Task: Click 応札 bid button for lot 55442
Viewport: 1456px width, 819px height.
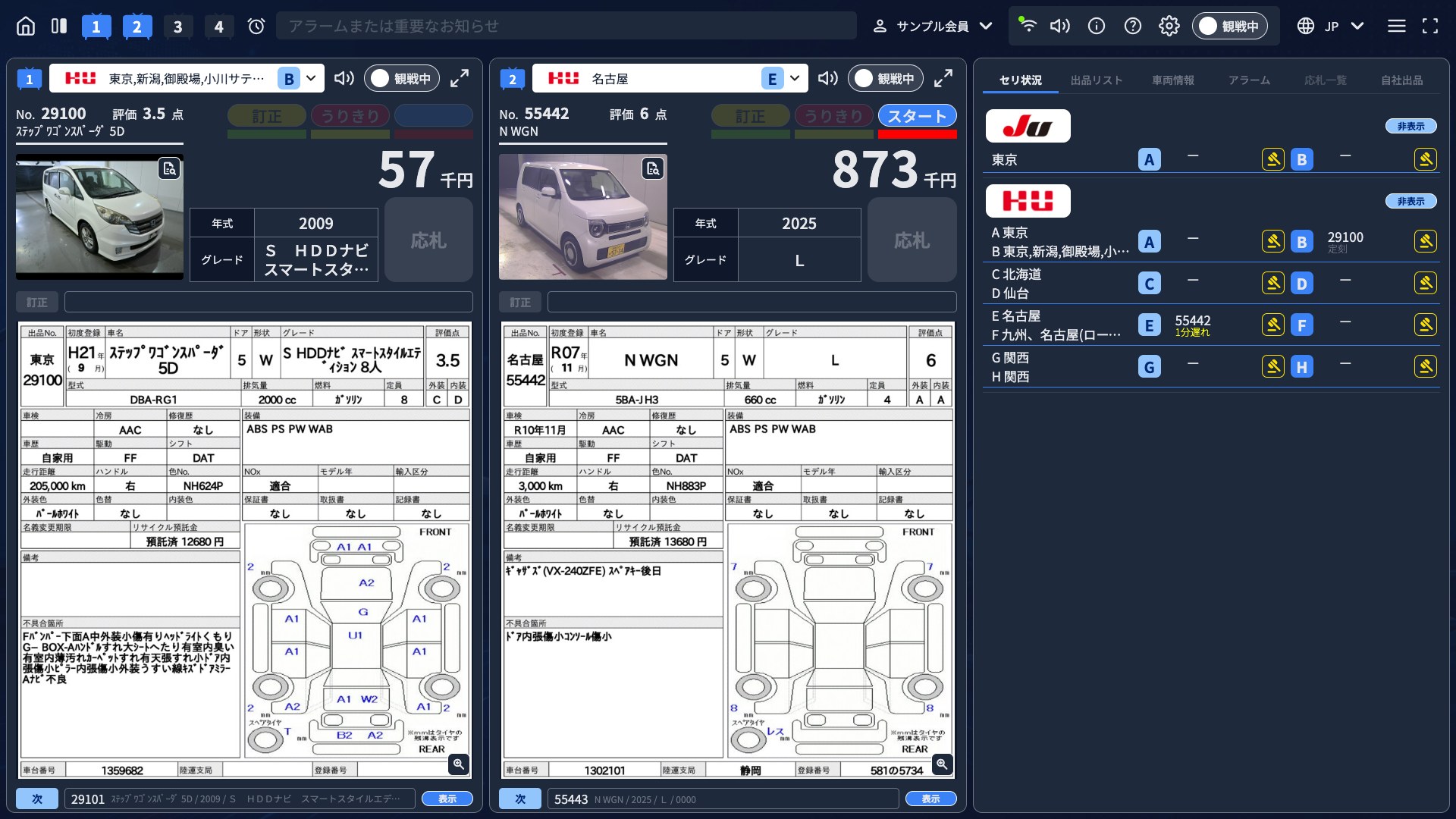Action: [x=912, y=240]
